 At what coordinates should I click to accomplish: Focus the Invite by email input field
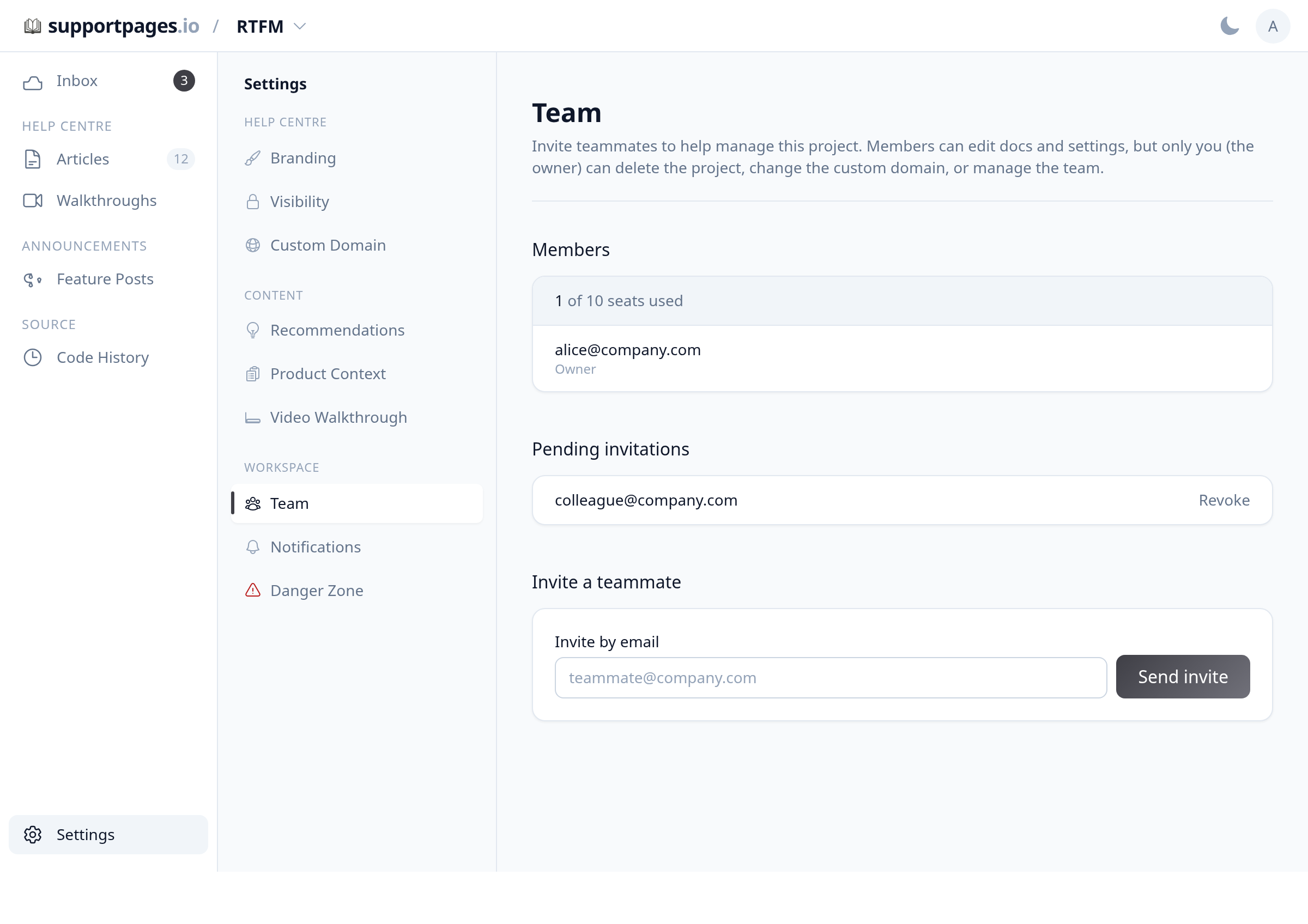(x=831, y=678)
